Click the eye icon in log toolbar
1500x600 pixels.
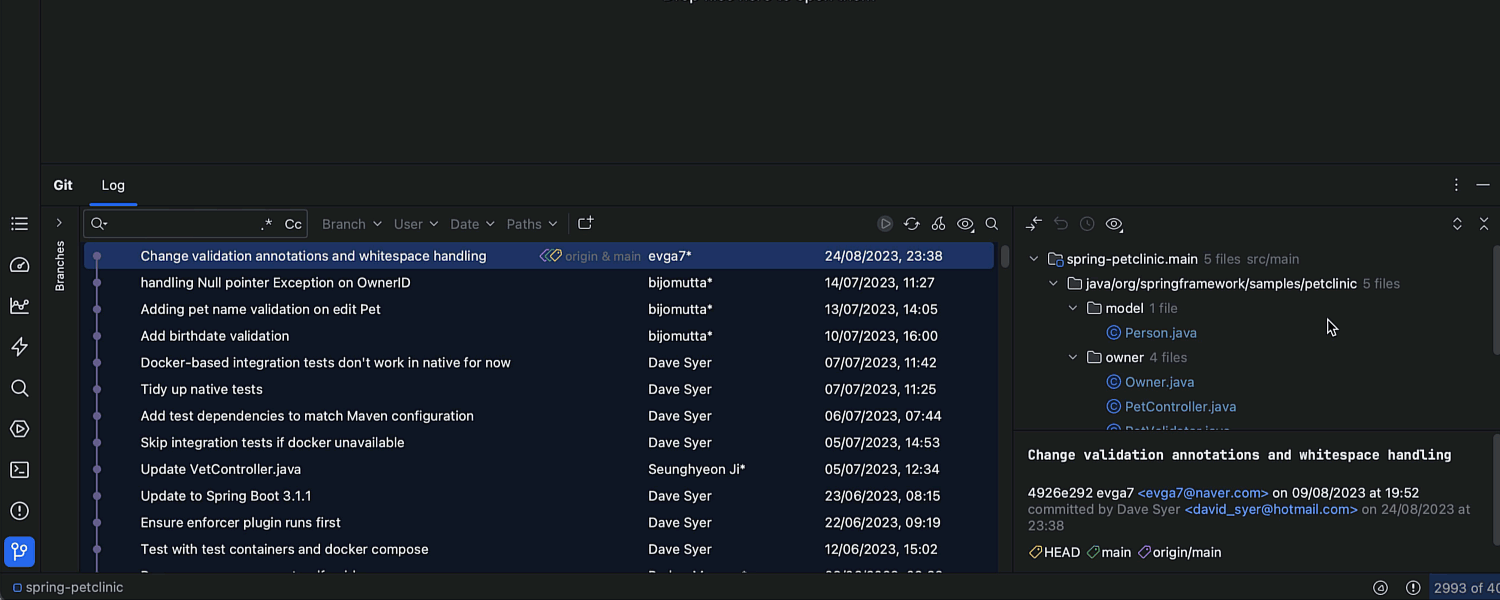[965, 224]
